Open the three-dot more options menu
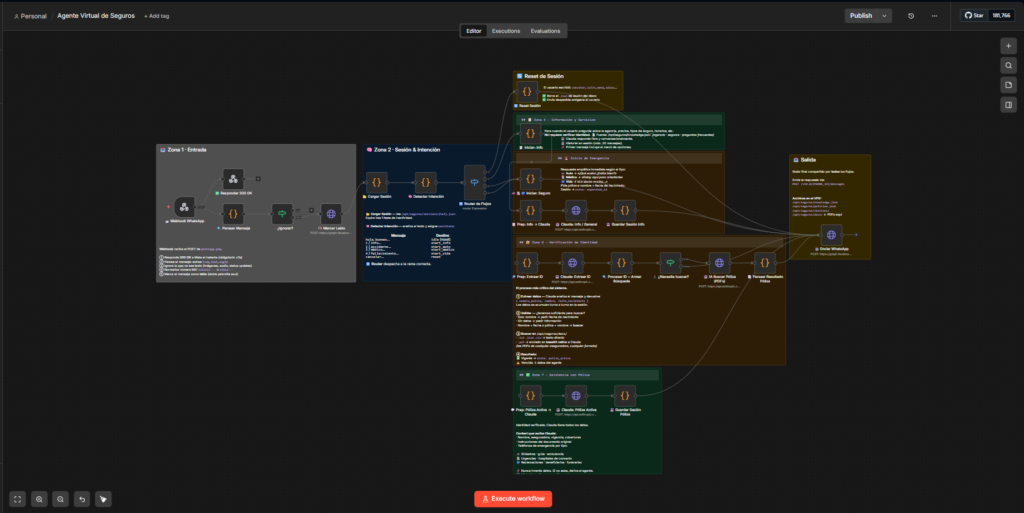This screenshot has height=513, width=1024. click(x=934, y=16)
